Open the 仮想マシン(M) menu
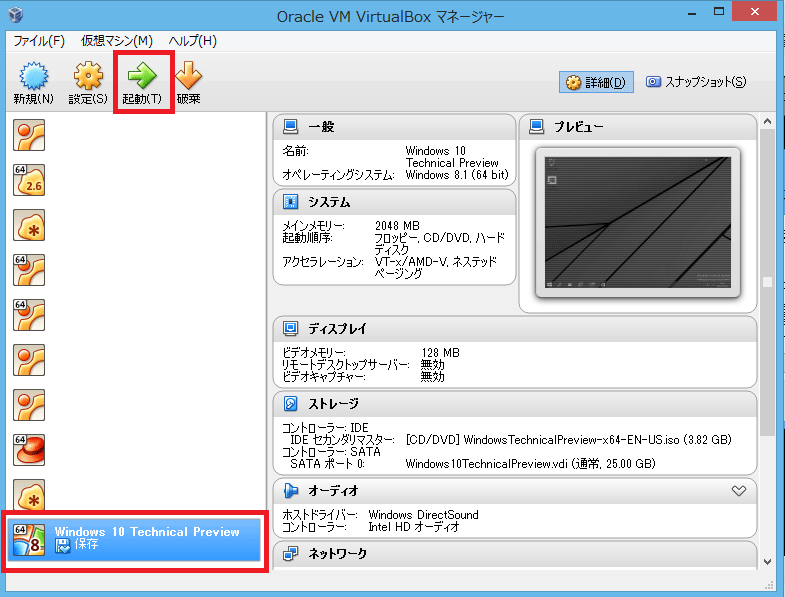785x597 pixels. click(117, 41)
